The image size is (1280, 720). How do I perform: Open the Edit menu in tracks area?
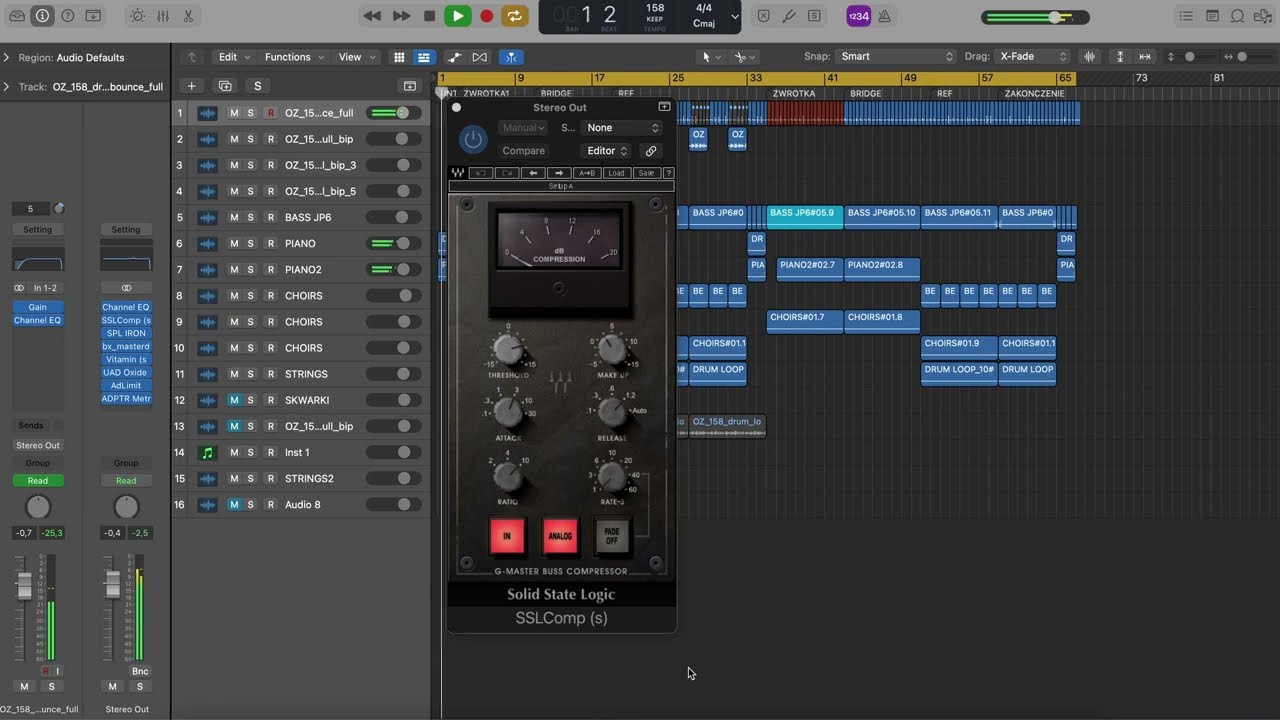coord(233,57)
